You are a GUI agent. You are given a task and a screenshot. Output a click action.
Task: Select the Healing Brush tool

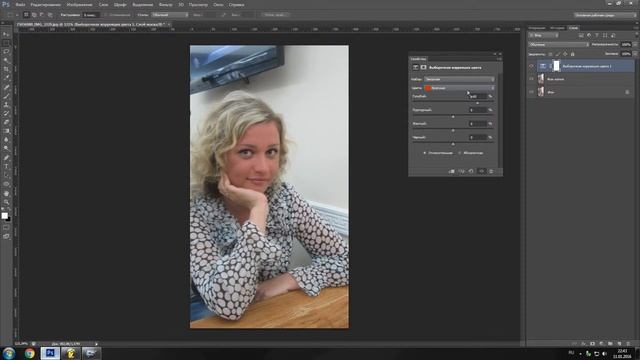click(6, 87)
